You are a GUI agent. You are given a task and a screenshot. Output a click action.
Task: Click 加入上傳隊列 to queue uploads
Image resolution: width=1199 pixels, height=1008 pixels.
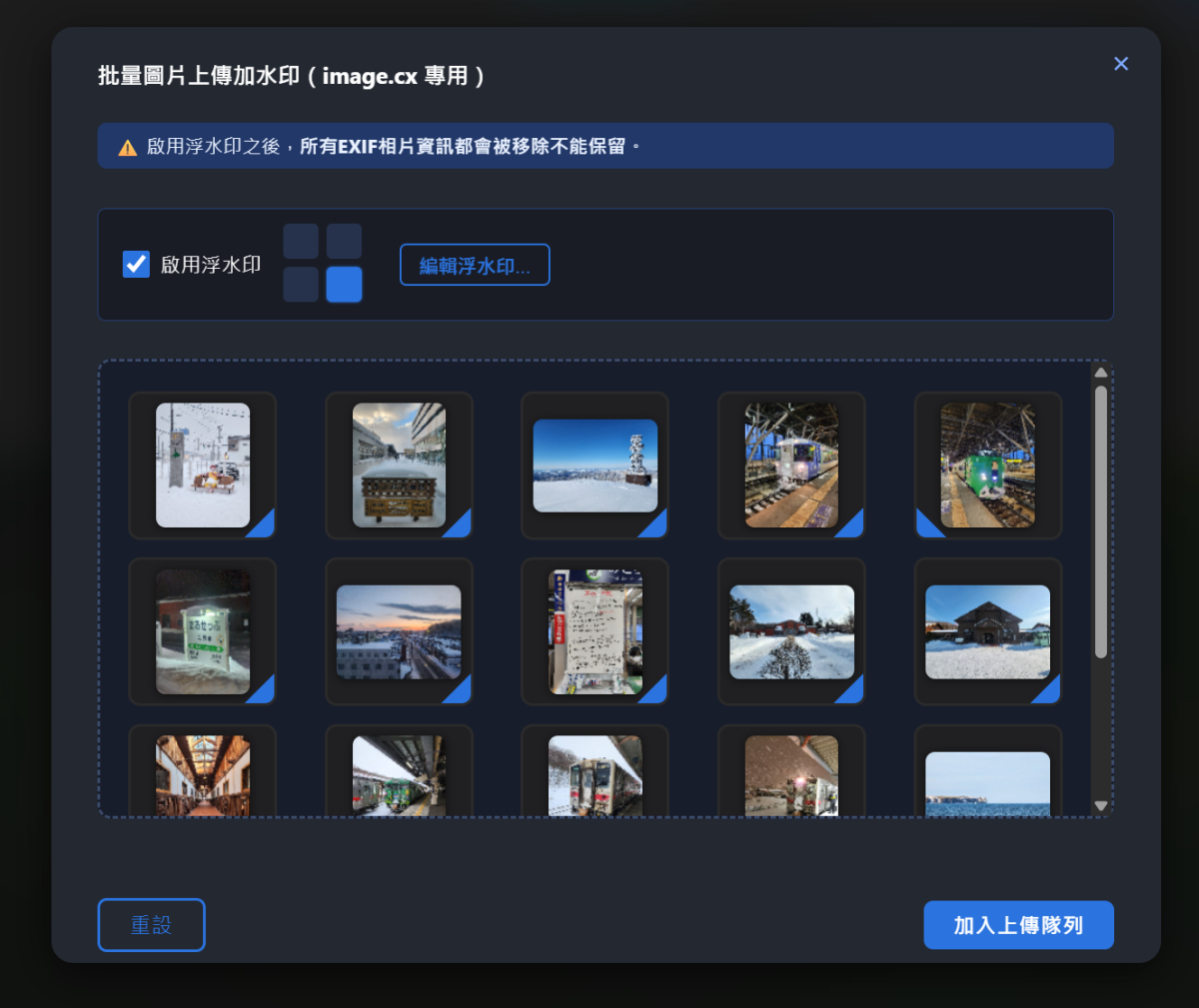pos(1018,925)
